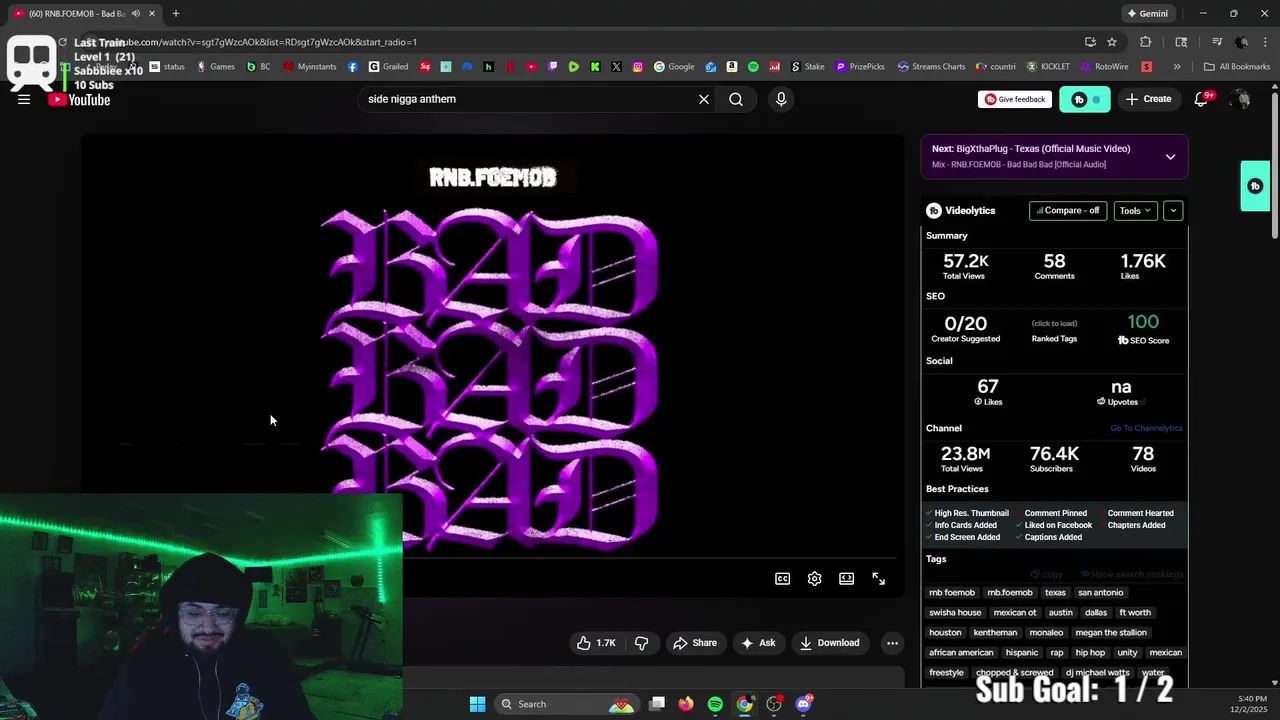Open the All Bookmarks folder
The height and width of the screenshot is (720, 1280).
pyautogui.click(x=1237, y=67)
